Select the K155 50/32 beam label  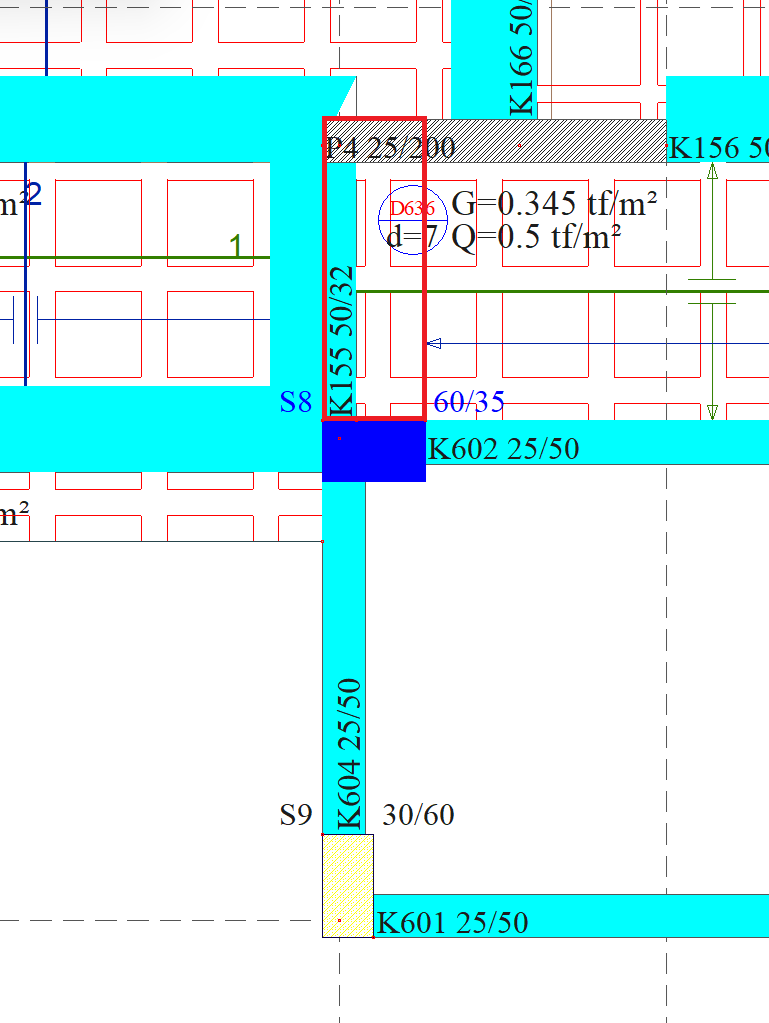click(x=342, y=340)
